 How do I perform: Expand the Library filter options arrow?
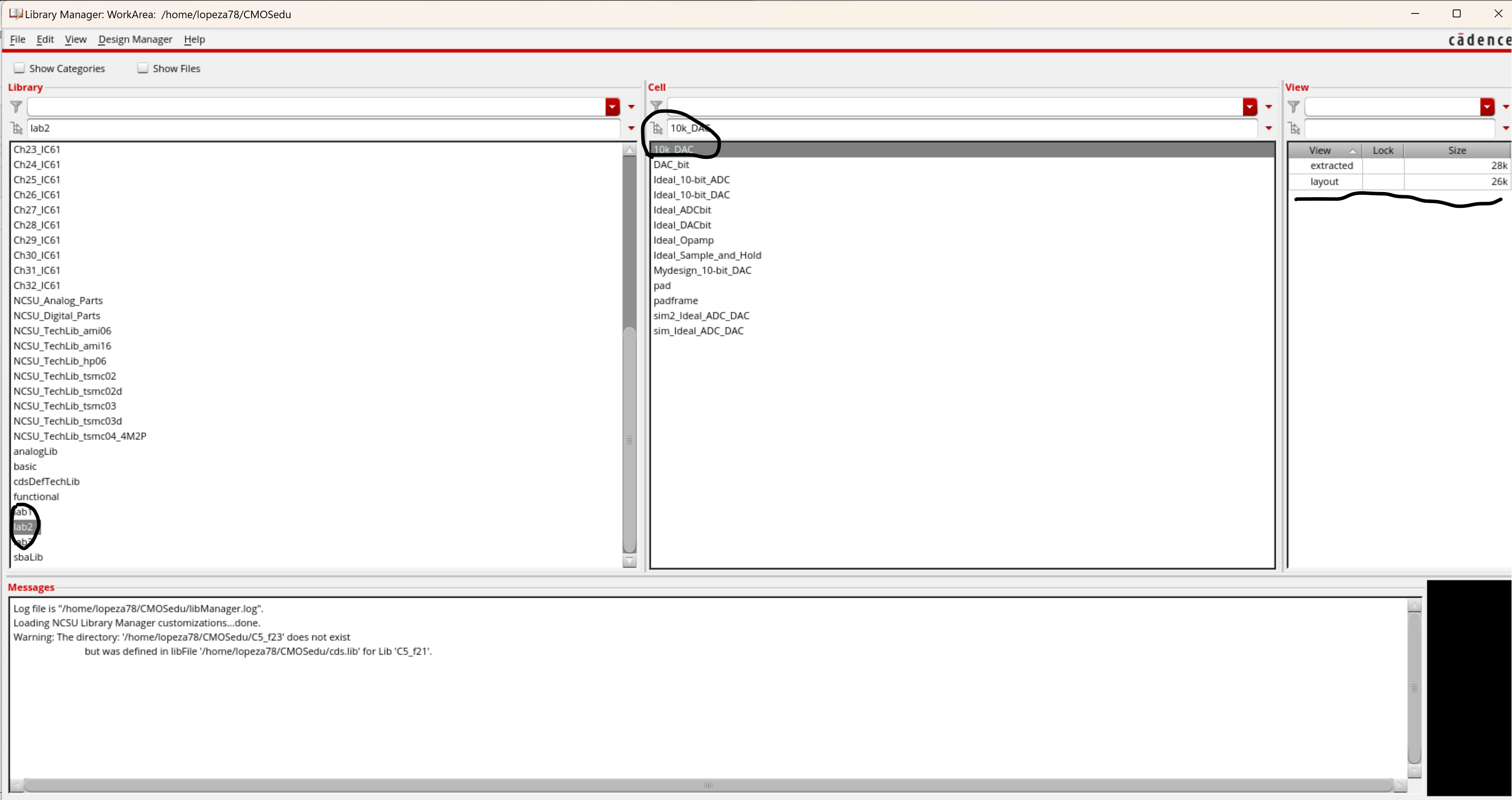pos(632,107)
